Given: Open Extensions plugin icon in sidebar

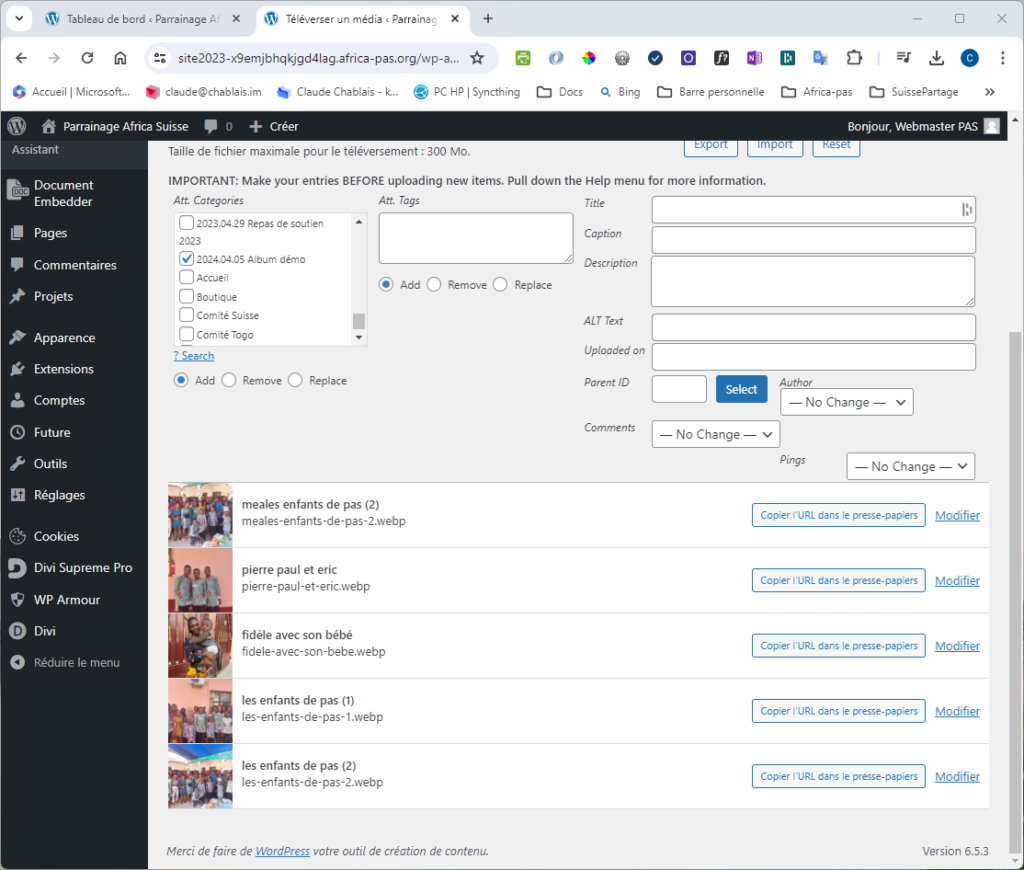Looking at the screenshot, I should (x=17, y=369).
